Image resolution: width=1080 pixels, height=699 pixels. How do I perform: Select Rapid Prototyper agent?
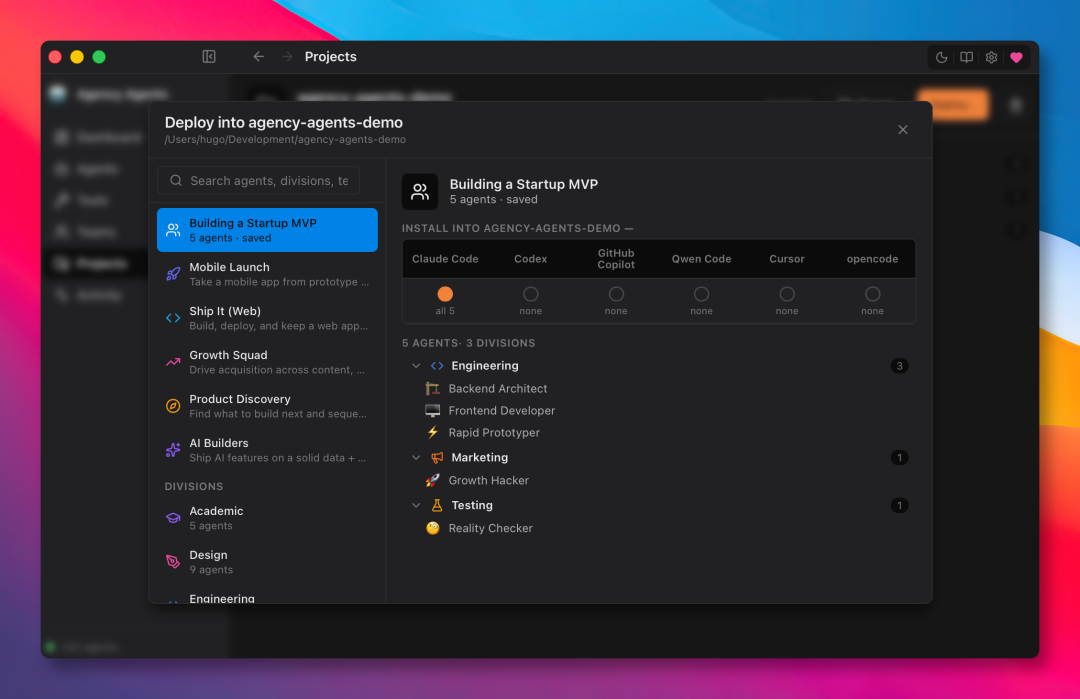point(494,432)
